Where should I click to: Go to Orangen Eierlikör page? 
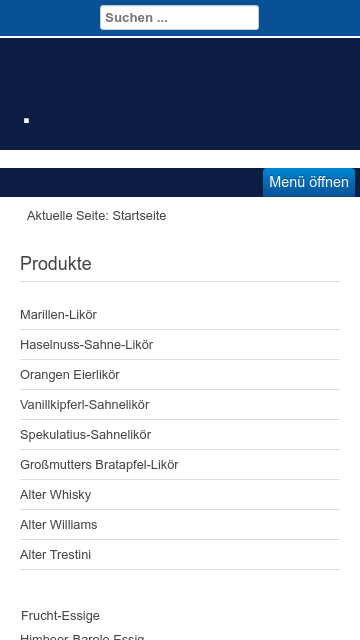point(70,375)
